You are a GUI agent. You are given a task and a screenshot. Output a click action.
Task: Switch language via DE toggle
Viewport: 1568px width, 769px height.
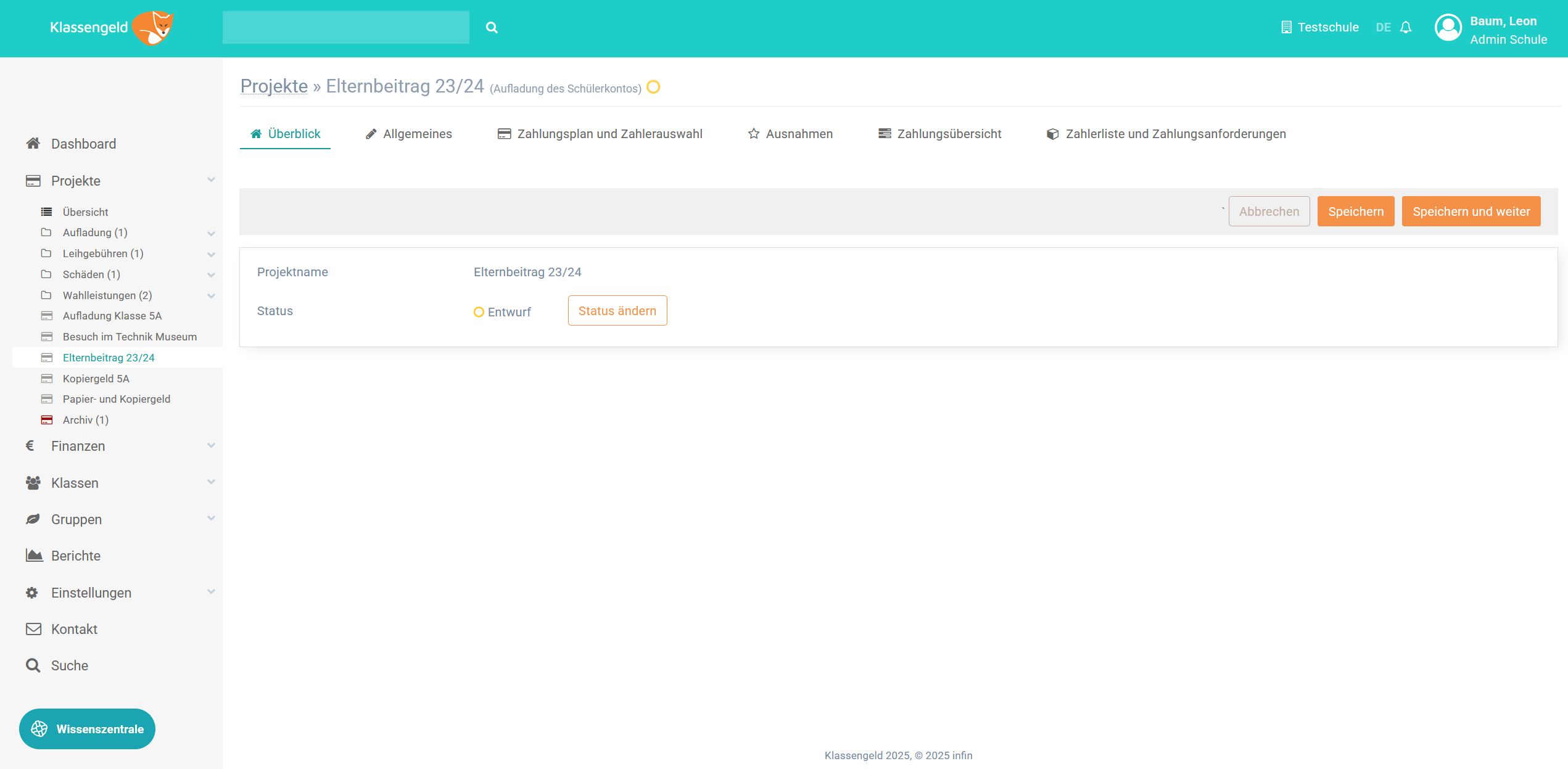point(1383,28)
